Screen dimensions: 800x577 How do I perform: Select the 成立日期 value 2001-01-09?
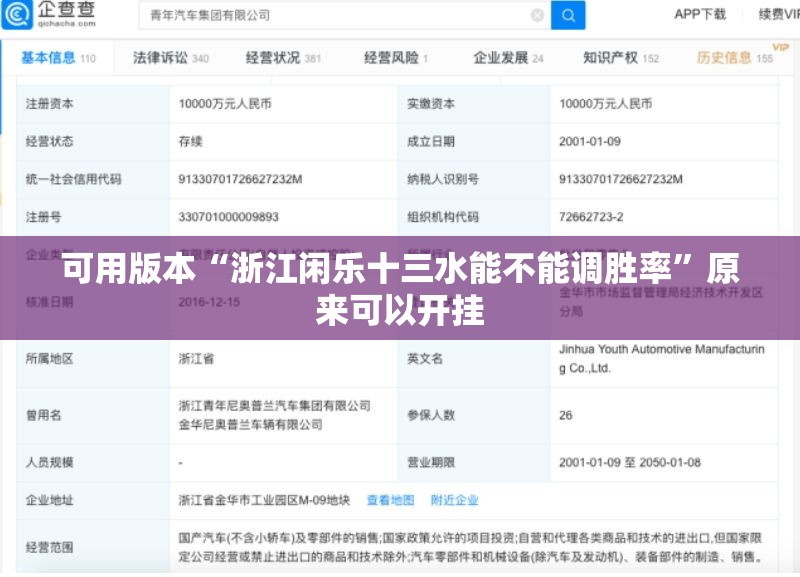point(590,141)
